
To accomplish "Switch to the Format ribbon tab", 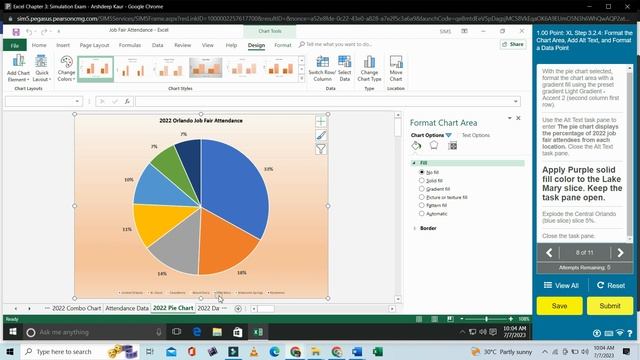I will click(x=283, y=45).
